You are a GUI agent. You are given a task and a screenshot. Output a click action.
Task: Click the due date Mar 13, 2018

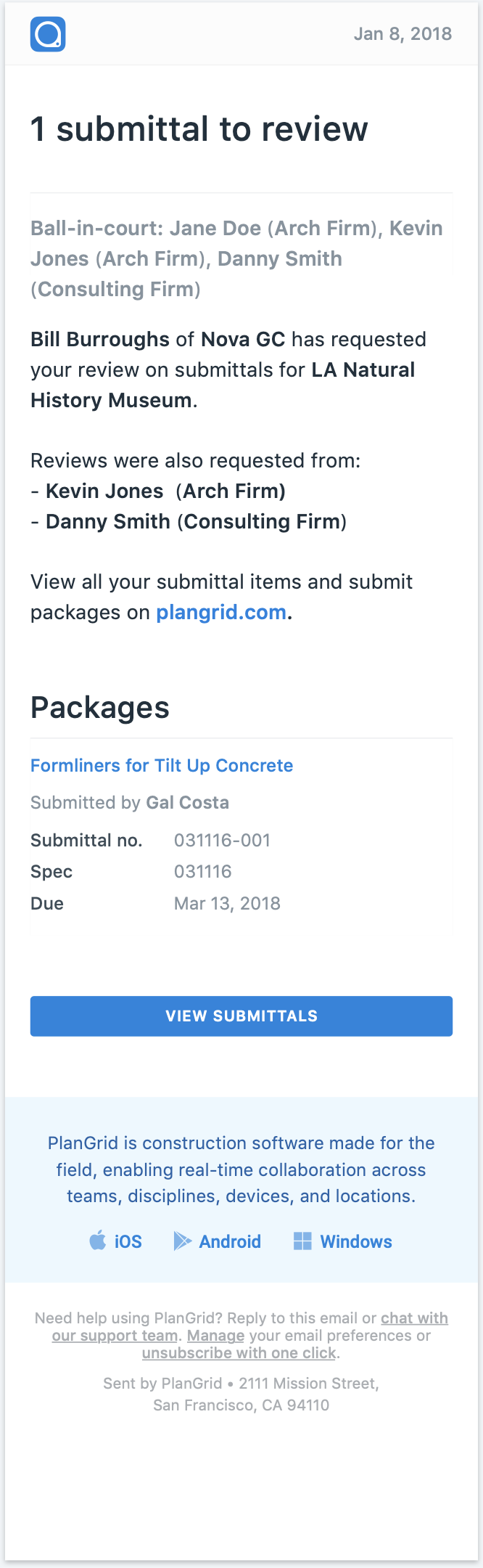(x=227, y=903)
